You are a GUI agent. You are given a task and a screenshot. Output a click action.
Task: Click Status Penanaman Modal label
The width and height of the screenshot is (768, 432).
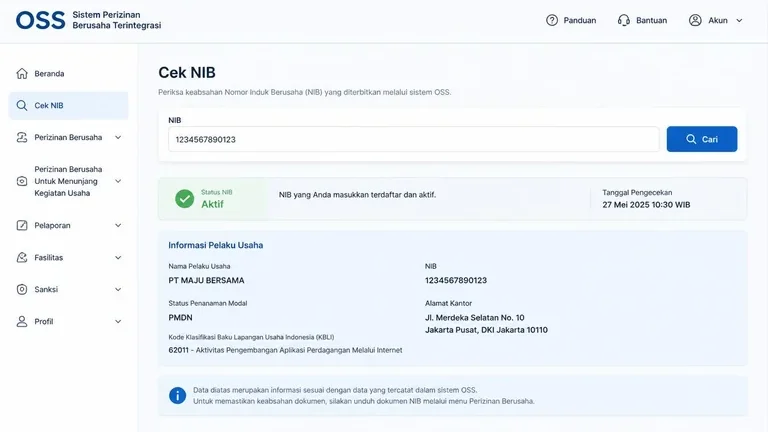pyautogui.click(x=208, y=303)
